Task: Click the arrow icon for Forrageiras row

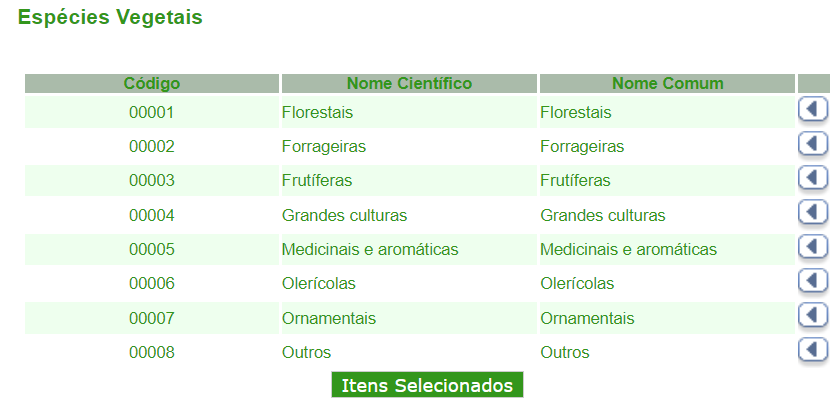Action: pos(813,144)
